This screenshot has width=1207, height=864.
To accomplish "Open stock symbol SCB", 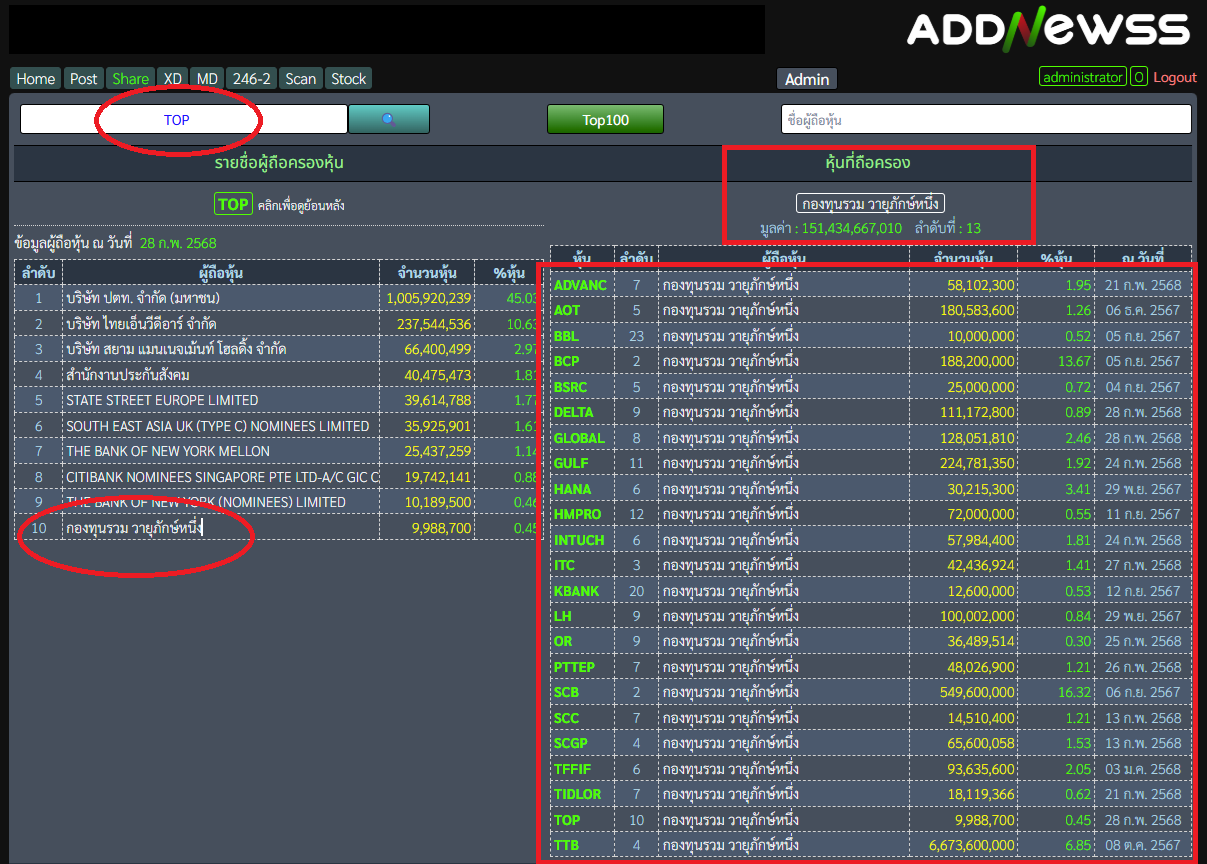I will pyautogui.click(x=566, y=692).
